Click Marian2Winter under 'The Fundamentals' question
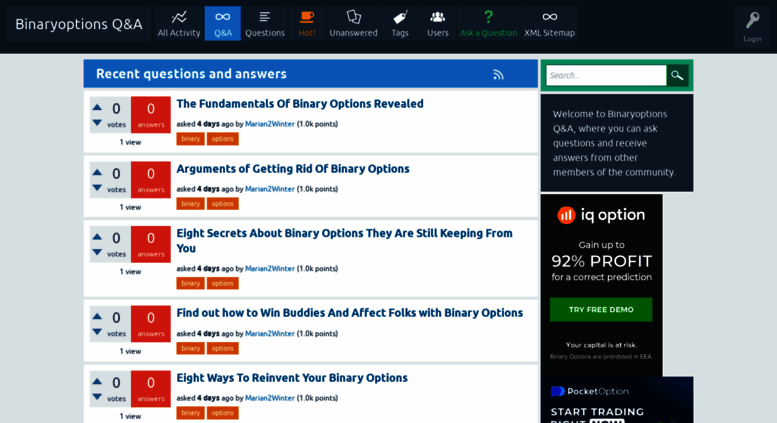This screenshot has width=777, height=423. tap(270, 124)
